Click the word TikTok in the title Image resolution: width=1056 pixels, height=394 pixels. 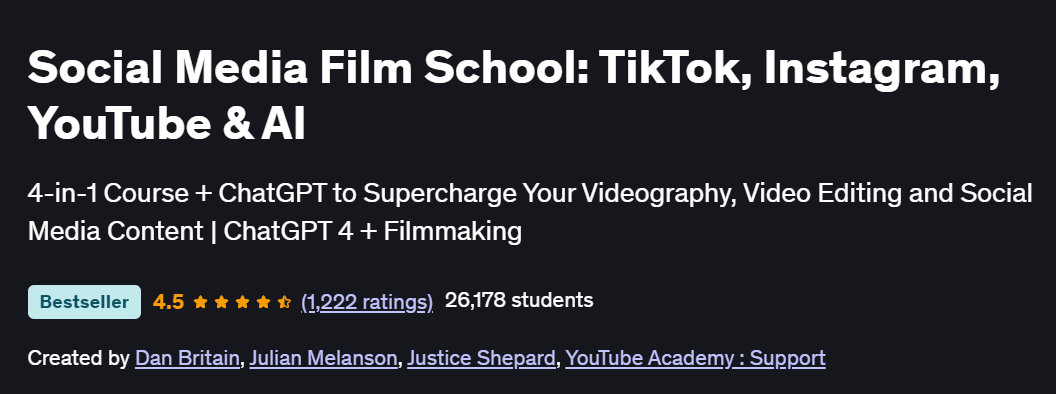675,69
